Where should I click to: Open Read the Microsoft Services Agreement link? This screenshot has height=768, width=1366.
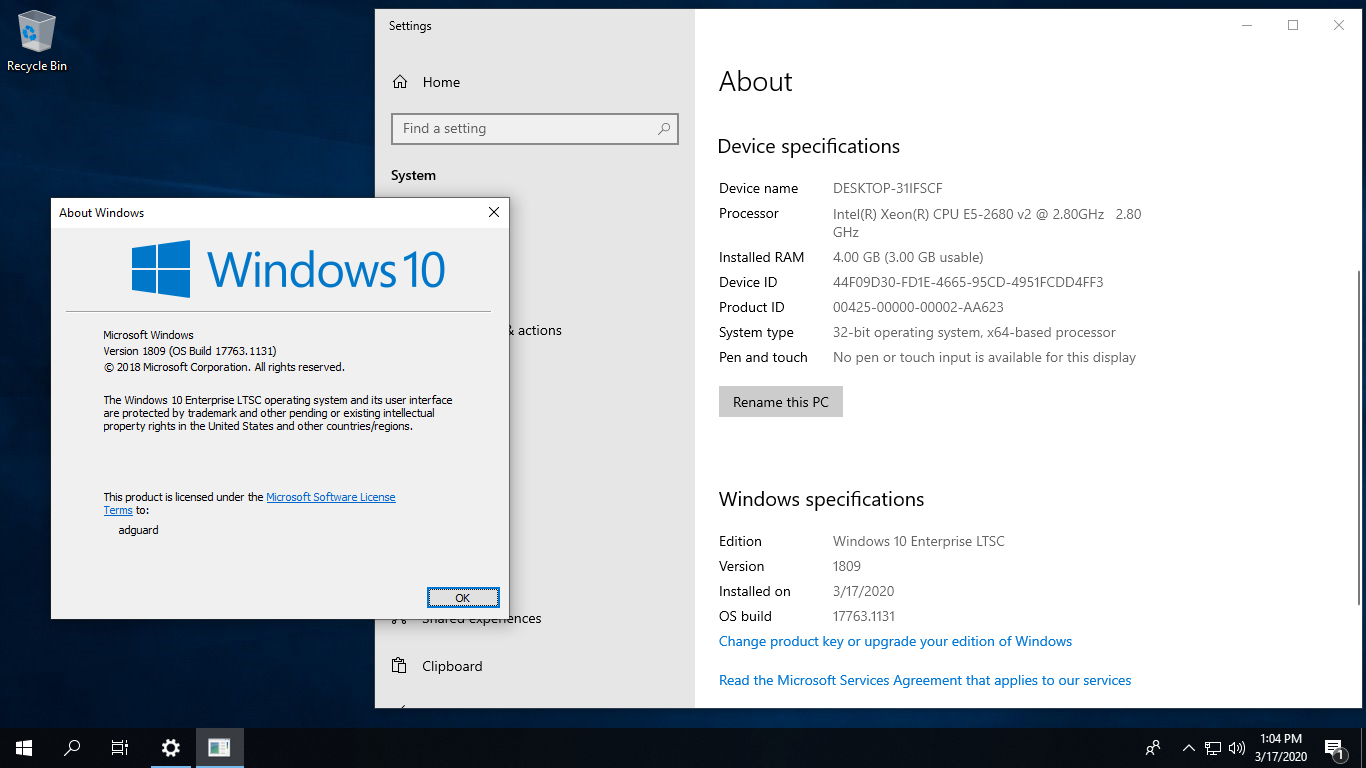925,680
